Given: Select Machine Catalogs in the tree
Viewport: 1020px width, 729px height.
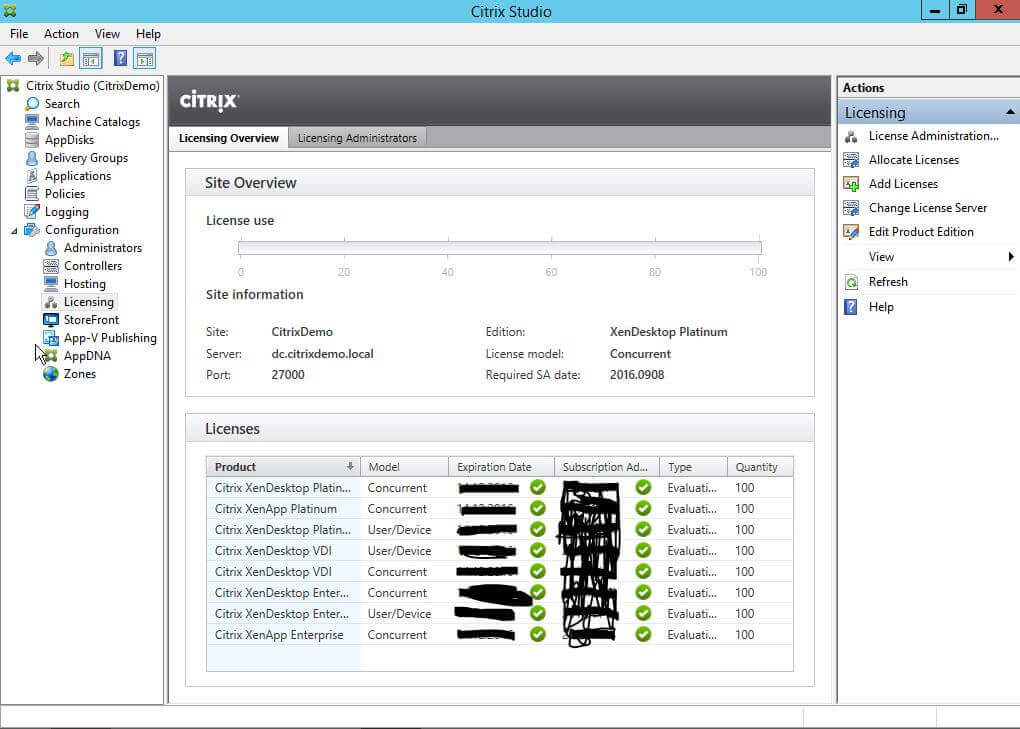Looking at the screenshot, I should [92, 122].
